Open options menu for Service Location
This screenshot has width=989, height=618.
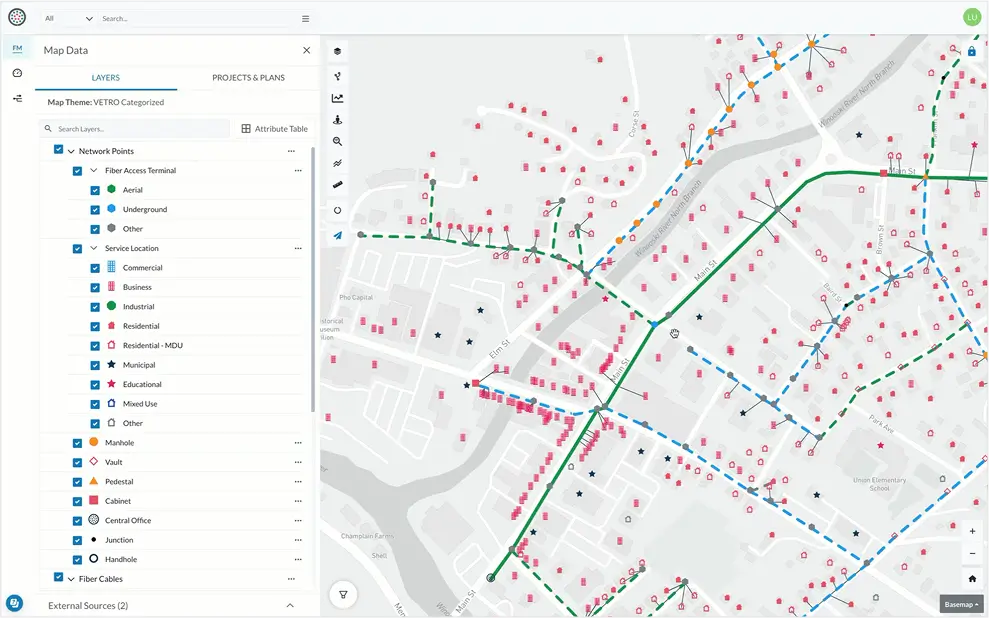coord(298,248)
